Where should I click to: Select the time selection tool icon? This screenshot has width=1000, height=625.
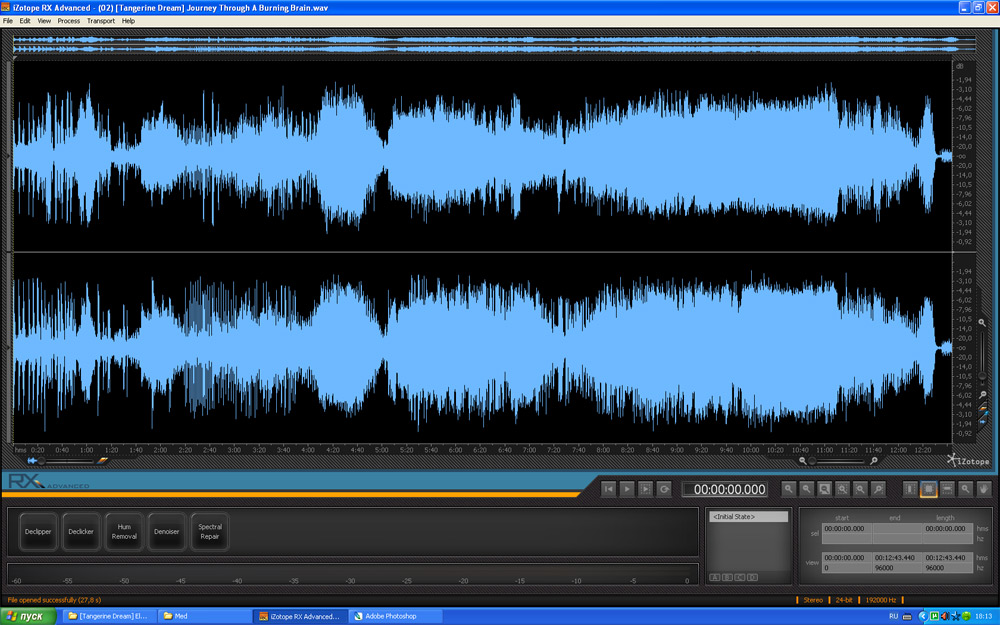909,489
